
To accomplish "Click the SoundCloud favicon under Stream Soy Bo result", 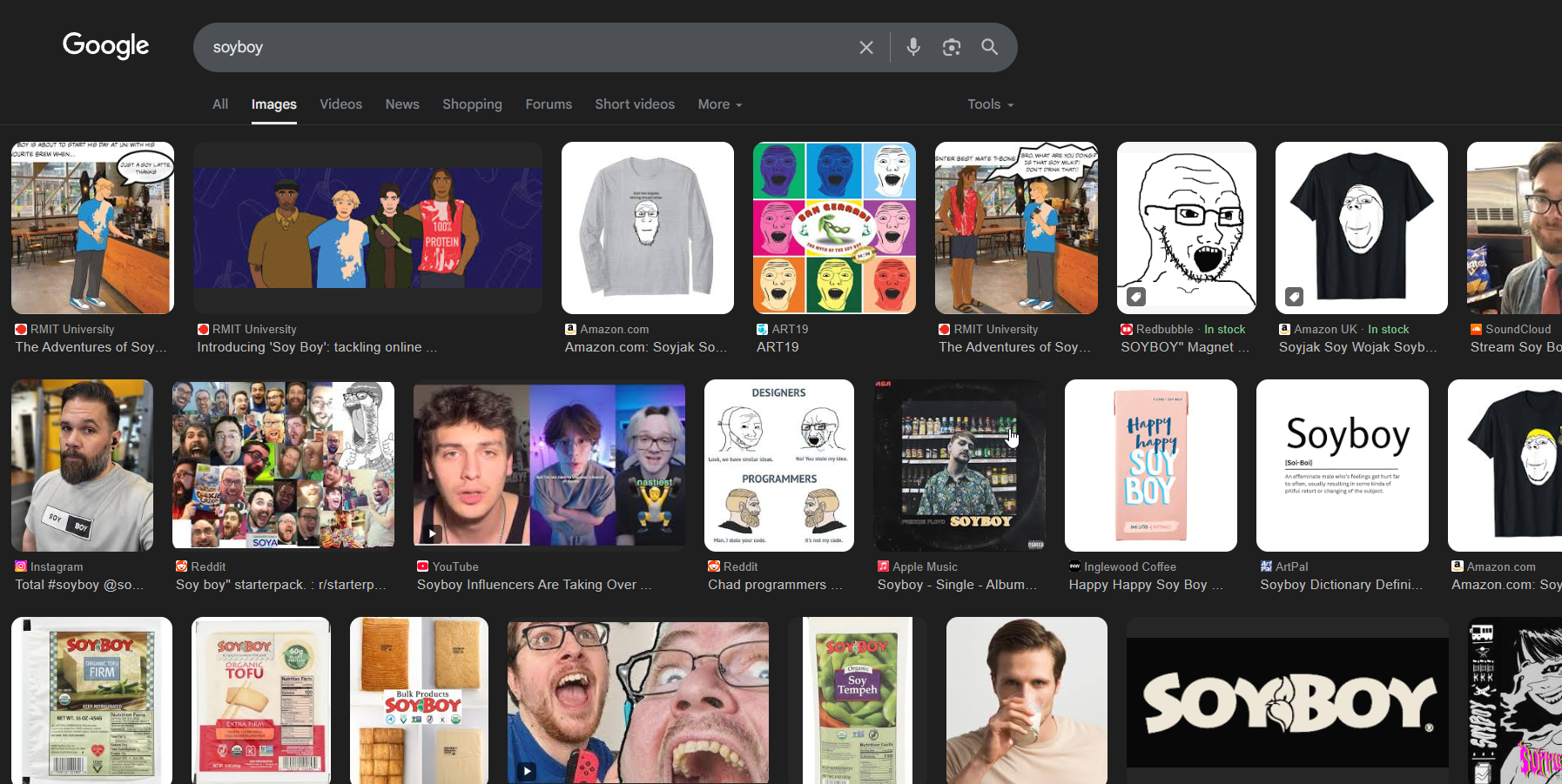I will pos(1477,329).
